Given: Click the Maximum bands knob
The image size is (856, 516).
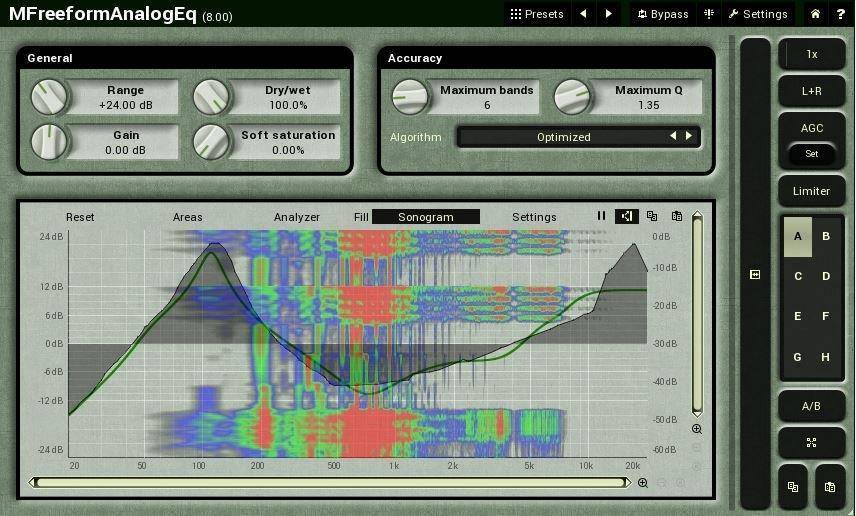Looking at the screenshot, I should tap(410, 97).
